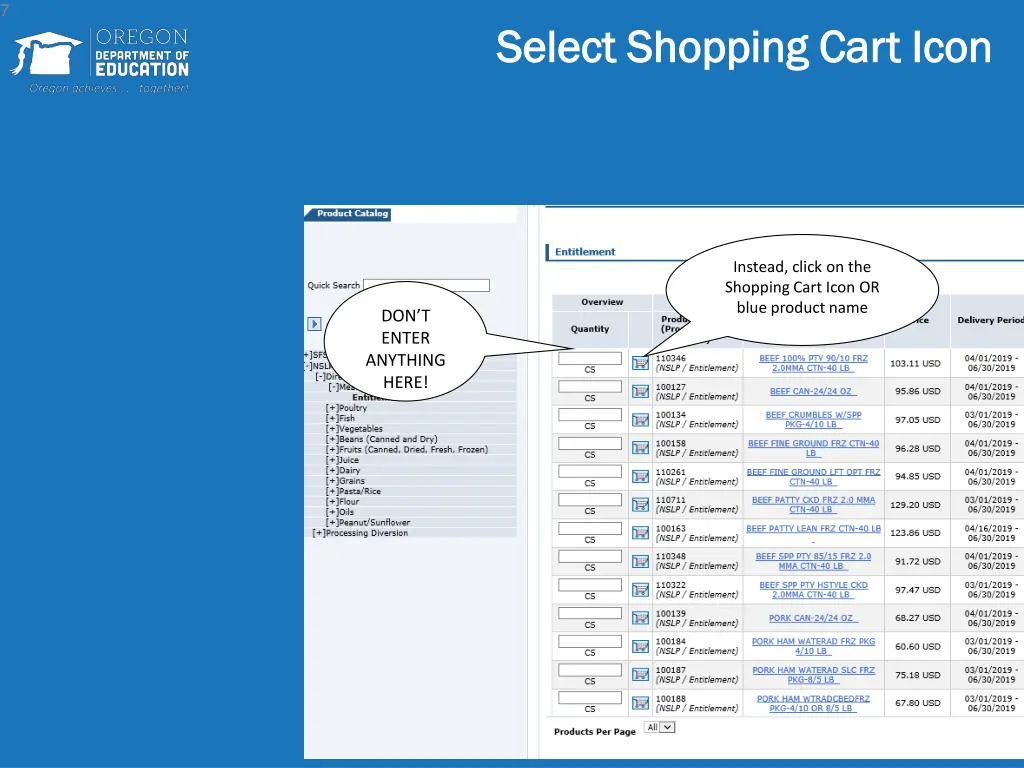Open PORK HAM WATERAD SLC FRZ link

[813, 675]
